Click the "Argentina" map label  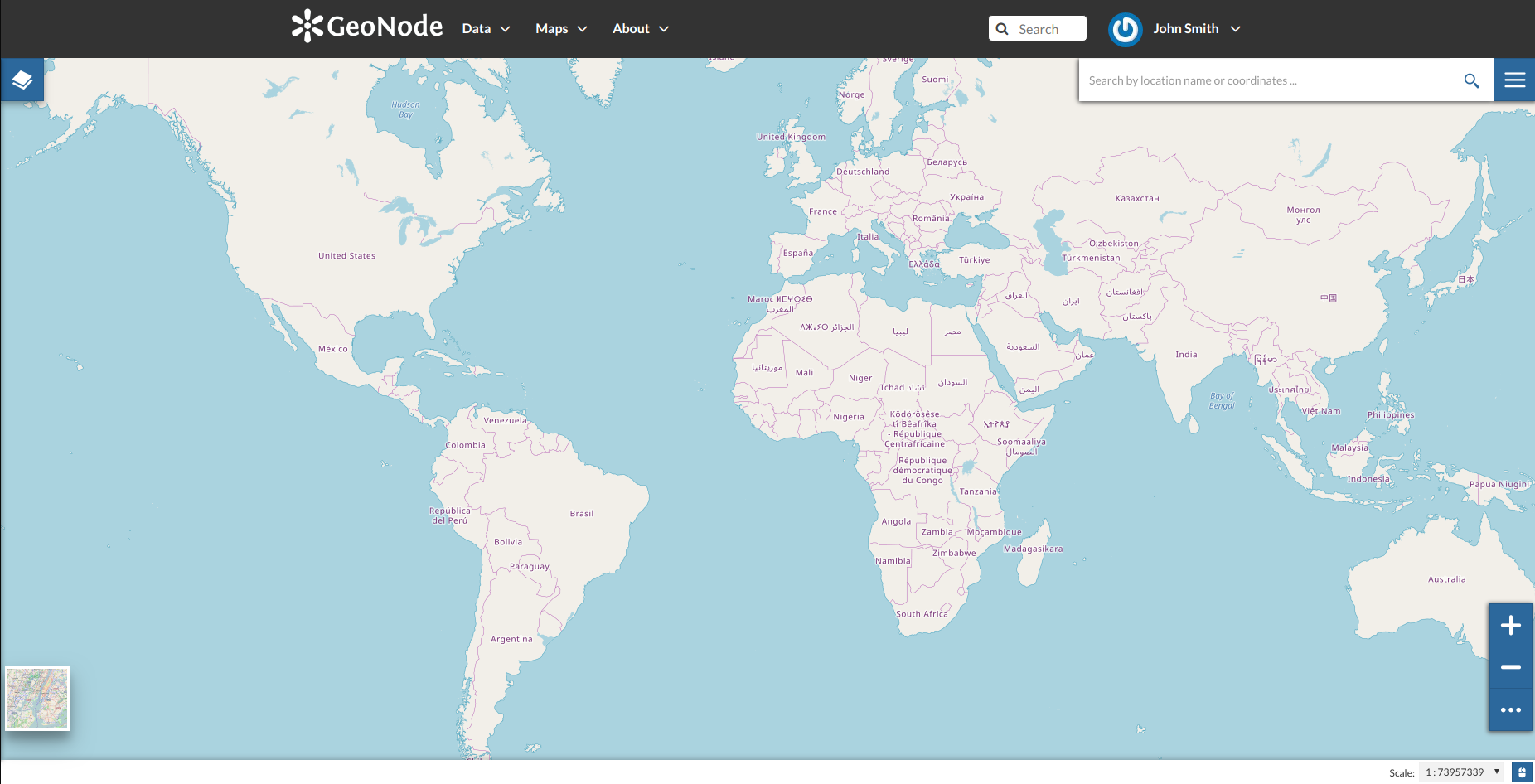tap(511, 640)
